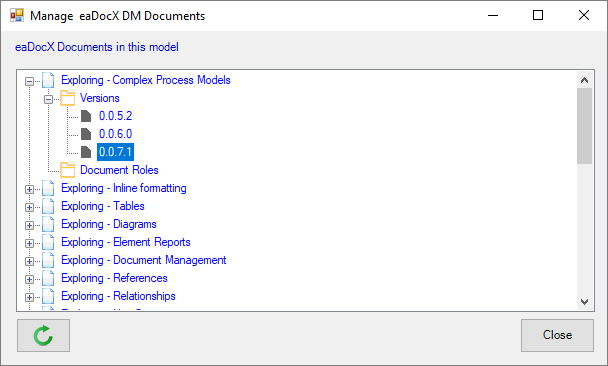Click the file icon for version 0.0.5.2
This screenshot has width=608, height=366.
[x=86, y=116]
